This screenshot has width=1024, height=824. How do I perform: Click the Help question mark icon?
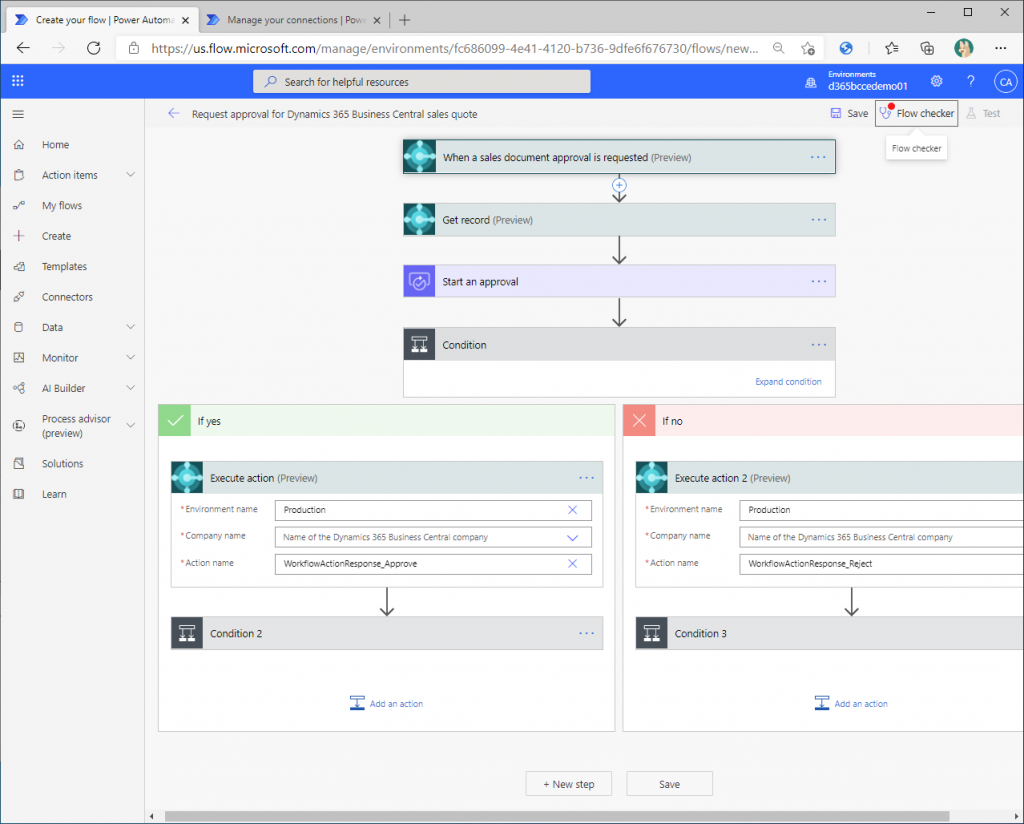970,81
